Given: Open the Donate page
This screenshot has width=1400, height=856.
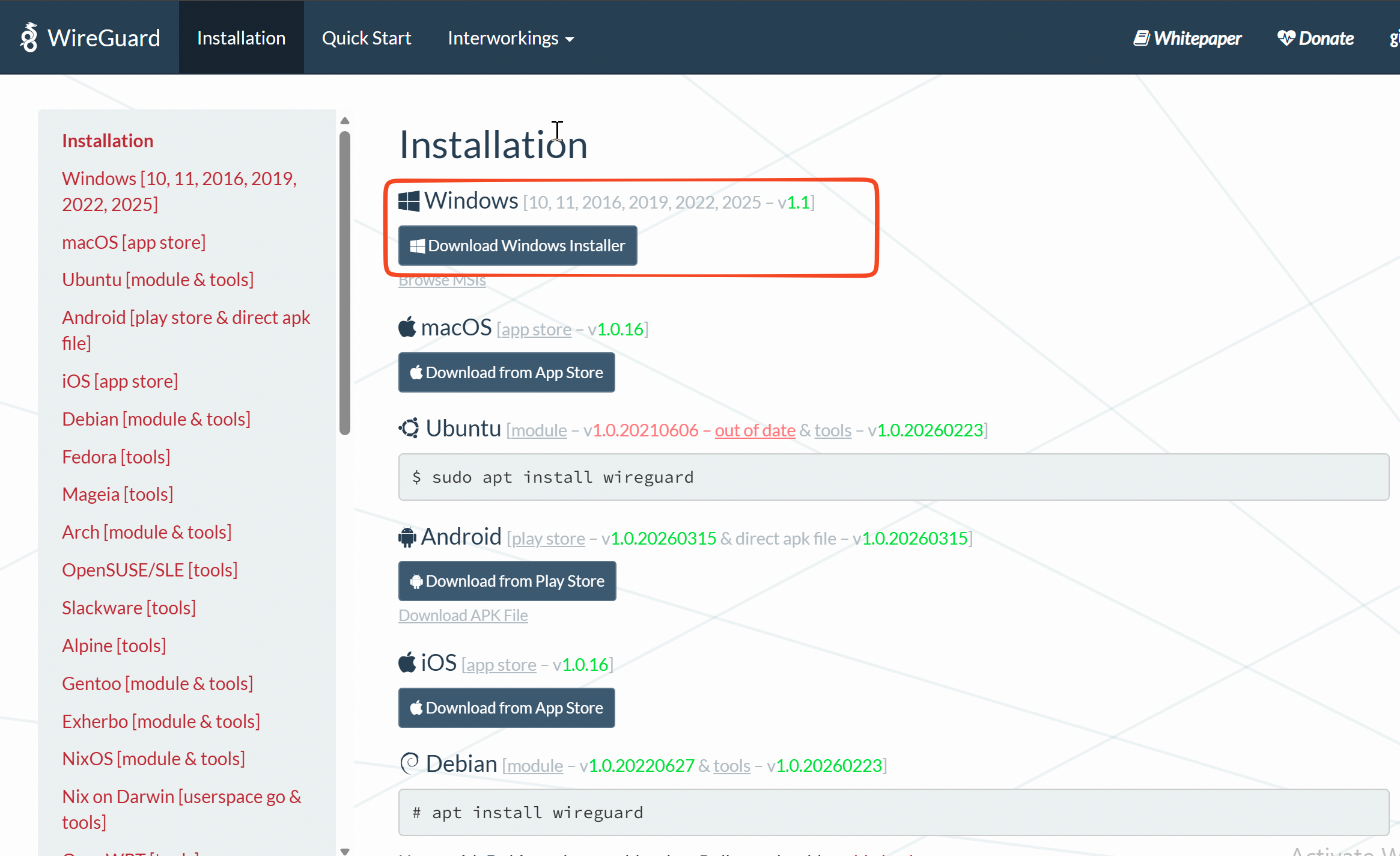Looking at the screenshot, I should coord(1316,38).
